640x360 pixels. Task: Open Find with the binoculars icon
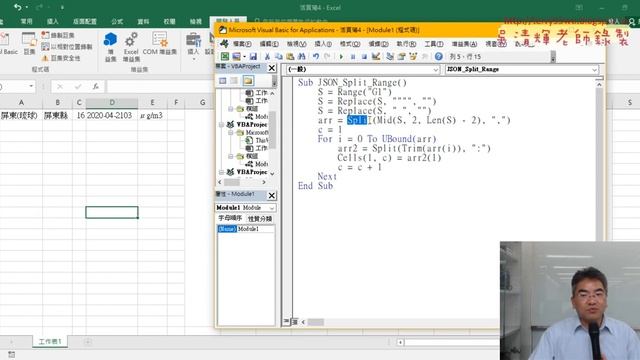click(x=302, y=57)
